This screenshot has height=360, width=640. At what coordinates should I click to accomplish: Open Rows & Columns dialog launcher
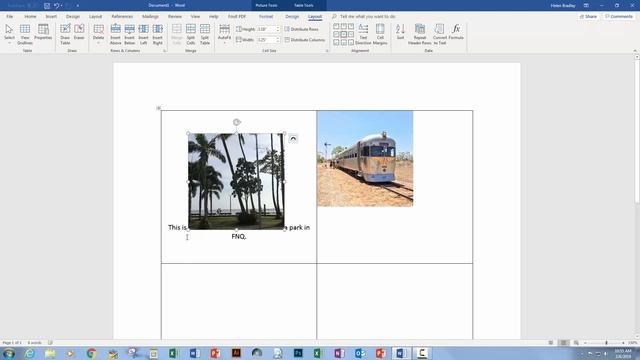[165, 51]
